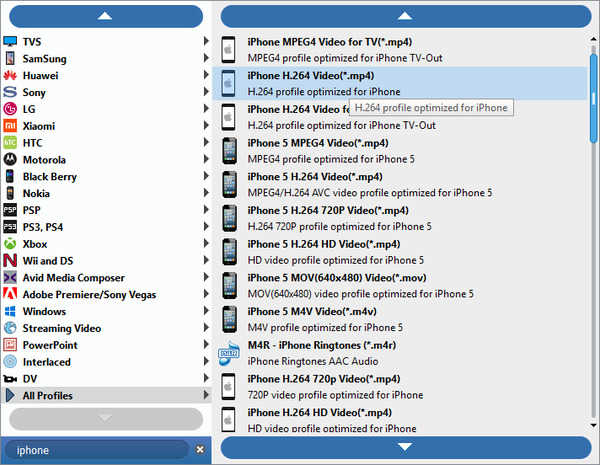Open the LG category
Image resolution: width=600 pixels, height=465 pixels.
[106, 109]
